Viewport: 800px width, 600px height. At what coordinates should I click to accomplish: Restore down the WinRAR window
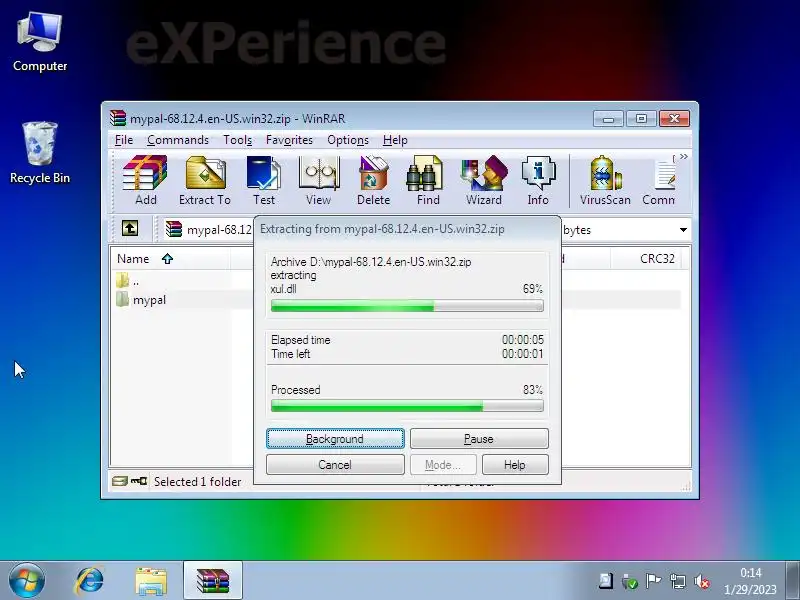pos(641,119)
